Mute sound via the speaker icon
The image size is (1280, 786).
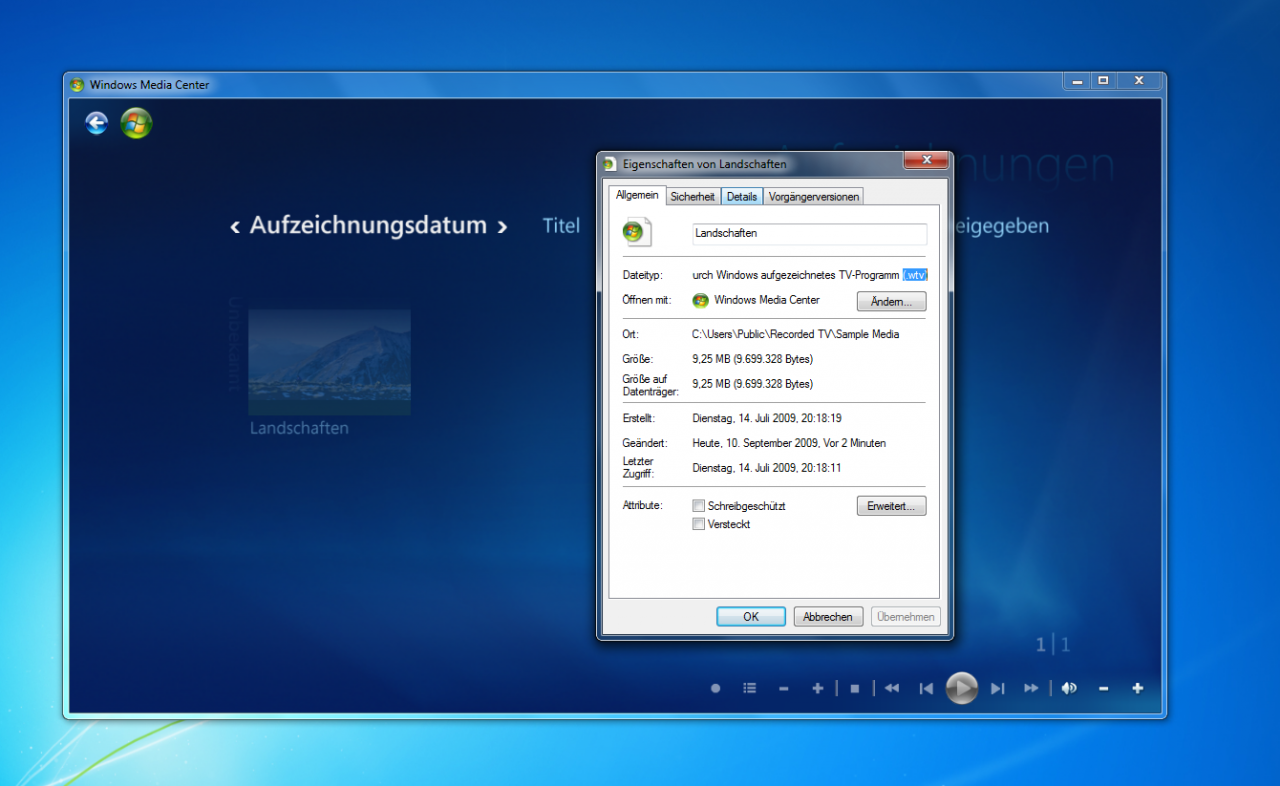coord(1069,688)
